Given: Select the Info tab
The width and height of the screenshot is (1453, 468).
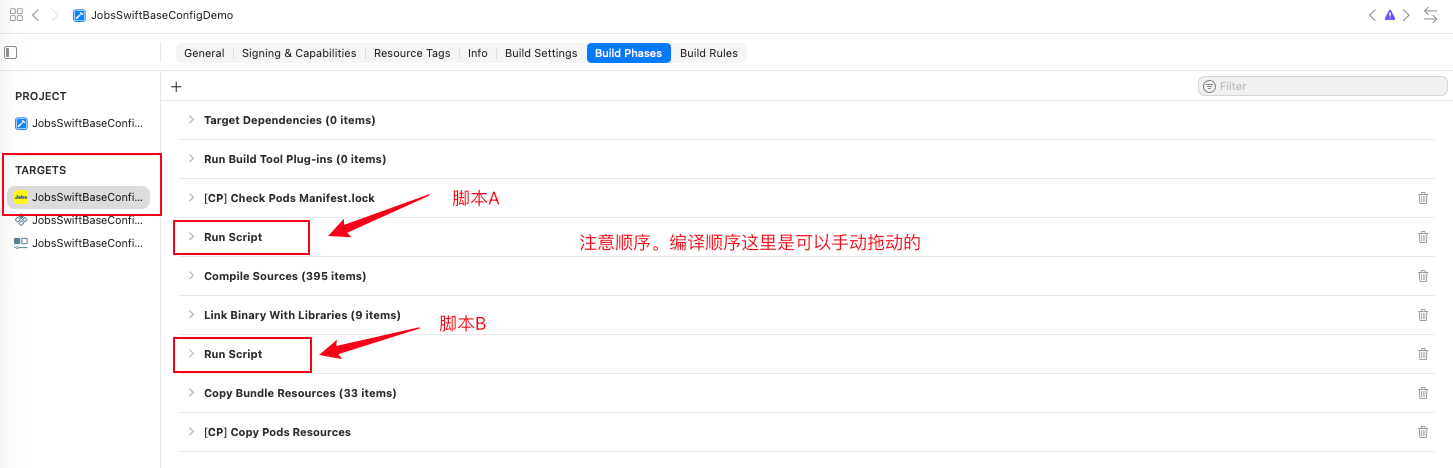Looking at the screenshot, I should click(x=478, y=53).
